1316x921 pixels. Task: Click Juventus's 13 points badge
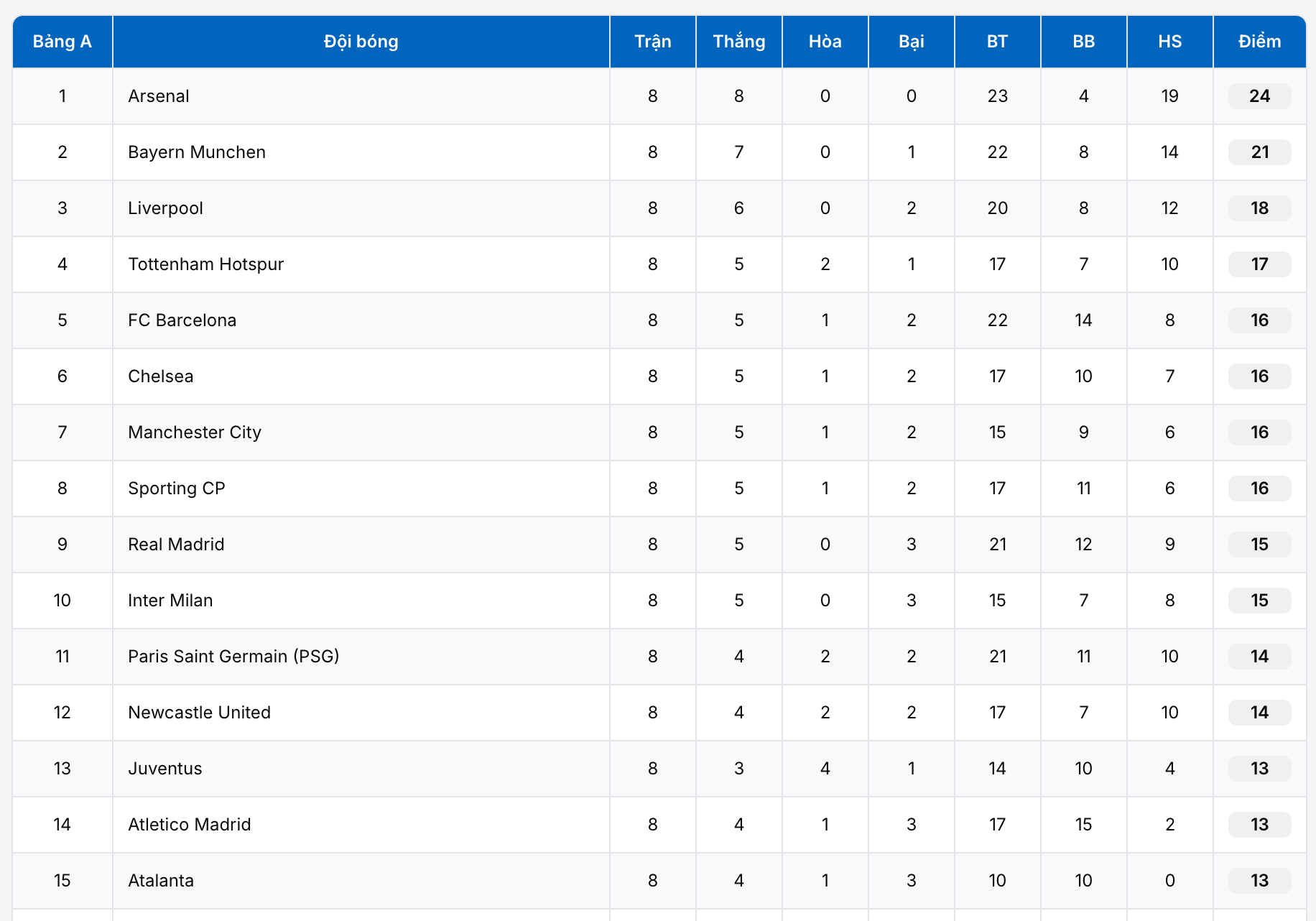[1259, 769]
